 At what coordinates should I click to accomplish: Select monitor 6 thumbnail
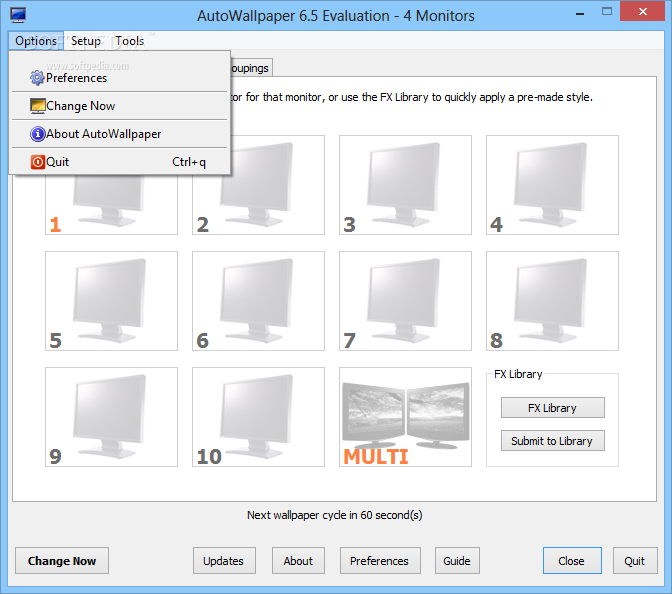point(258,301)
